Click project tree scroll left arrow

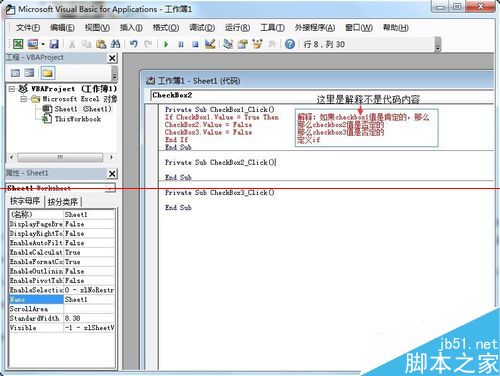[12, 157]
